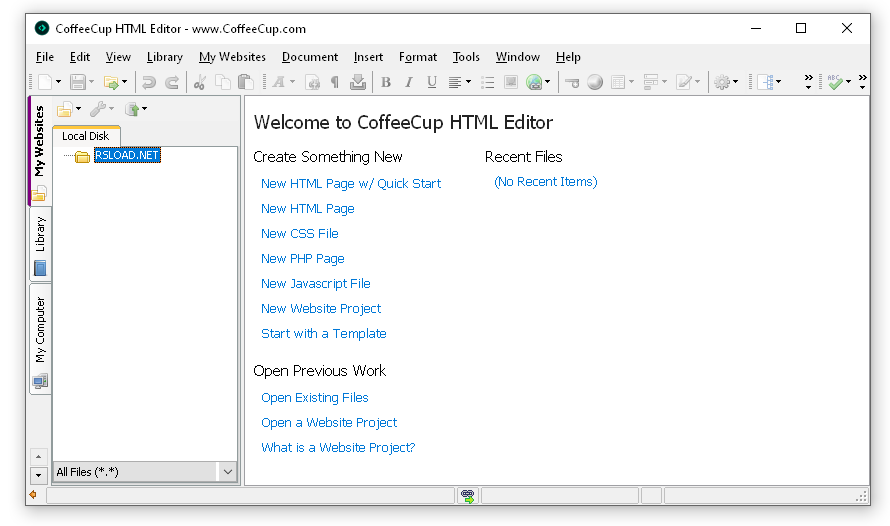890x526 pixels.
Task: Click the upload file icon in sidebar
Action: point(132,108)
